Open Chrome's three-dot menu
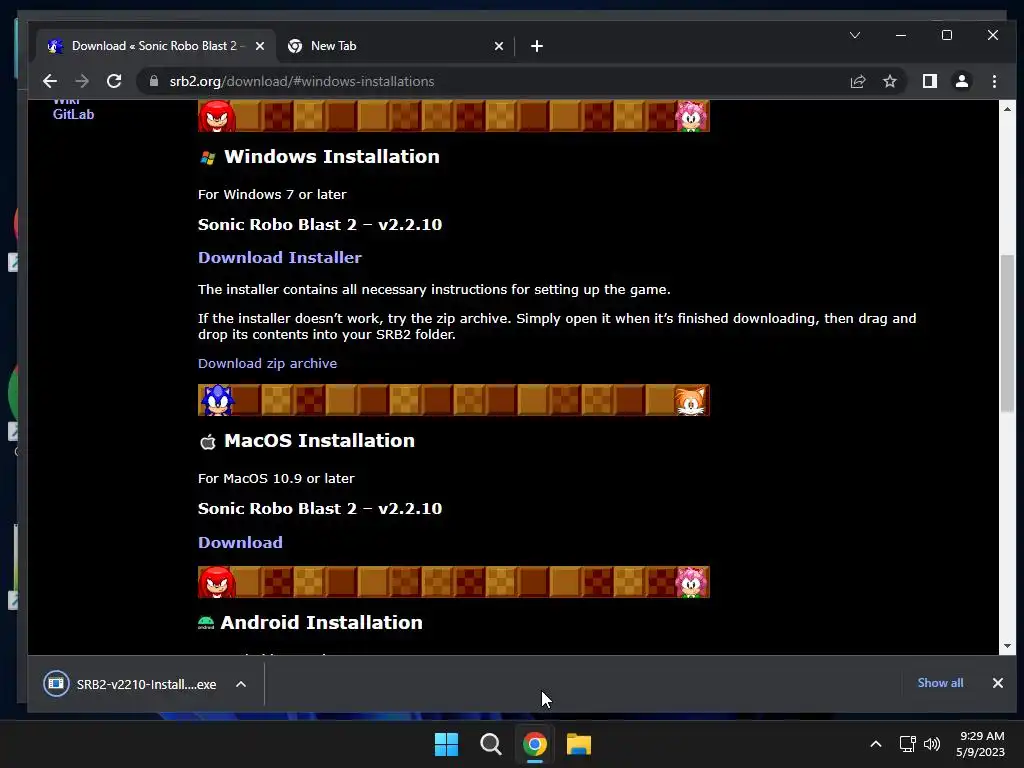Image resolution: width=1024 pixels, height=768 pixels. point(994,81)
